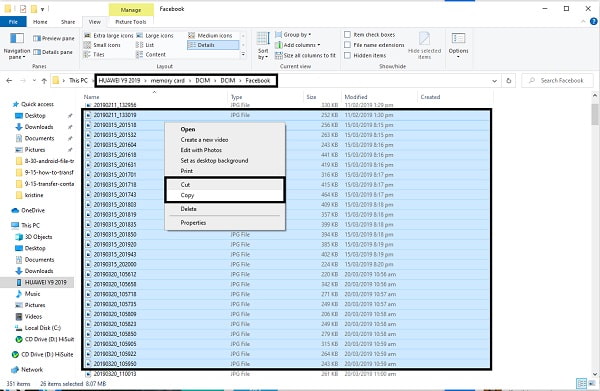Open the Options button
This screenshot has width=600, height=391.
458,45
